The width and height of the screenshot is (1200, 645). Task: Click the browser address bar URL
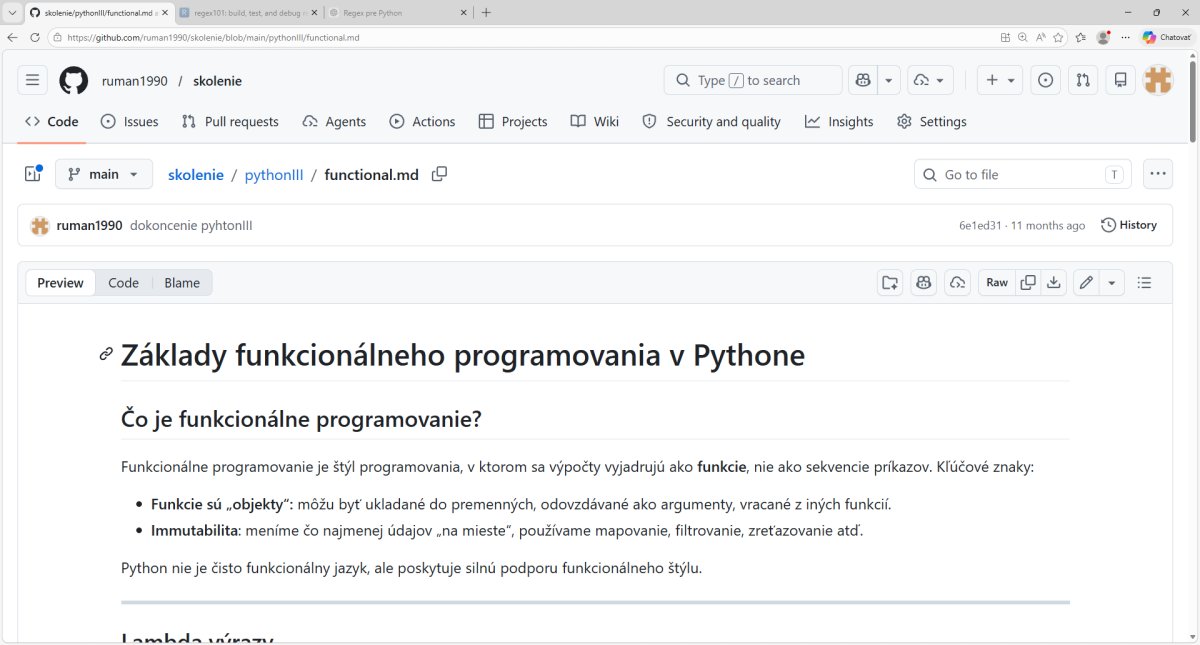[214, 37]
